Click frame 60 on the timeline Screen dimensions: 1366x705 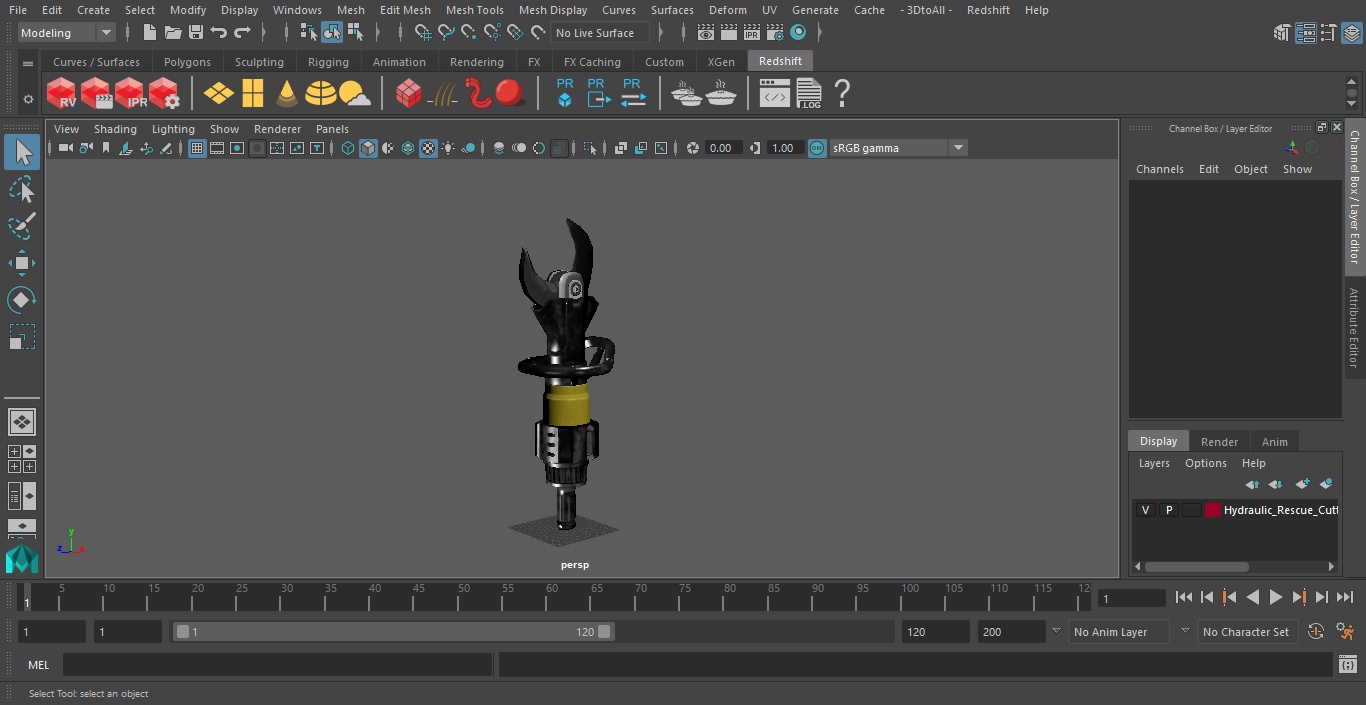coord(552,599)
